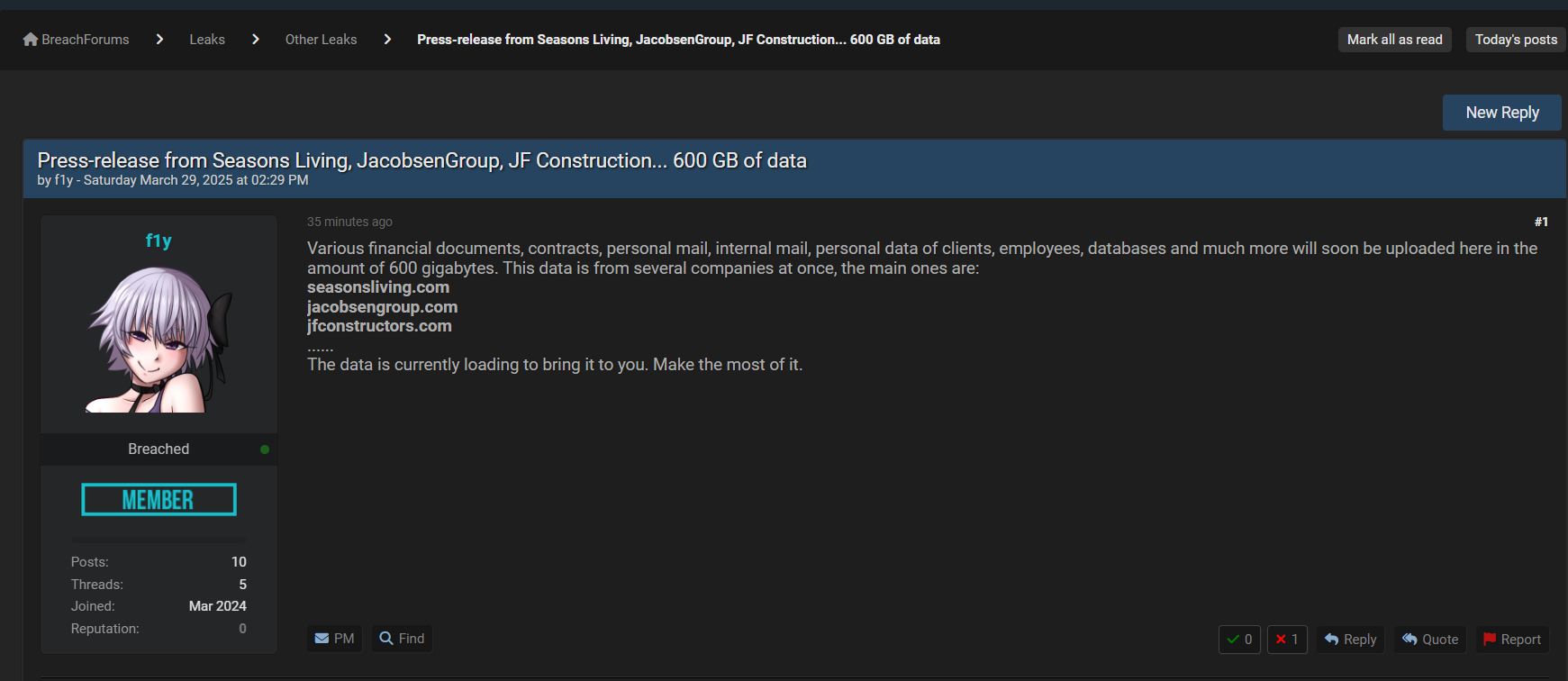Click the Find magnifier button

(x=402, y=639)
